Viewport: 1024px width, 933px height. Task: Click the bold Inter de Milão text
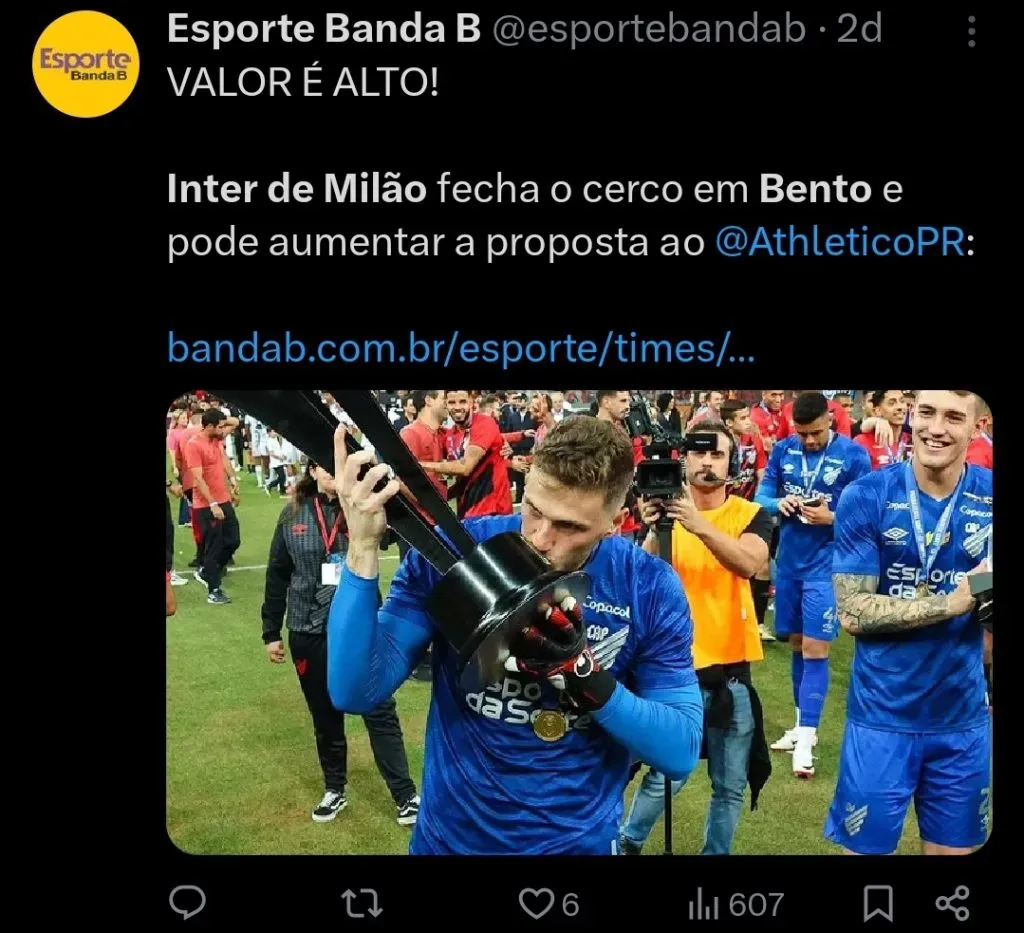pos(297,189)
